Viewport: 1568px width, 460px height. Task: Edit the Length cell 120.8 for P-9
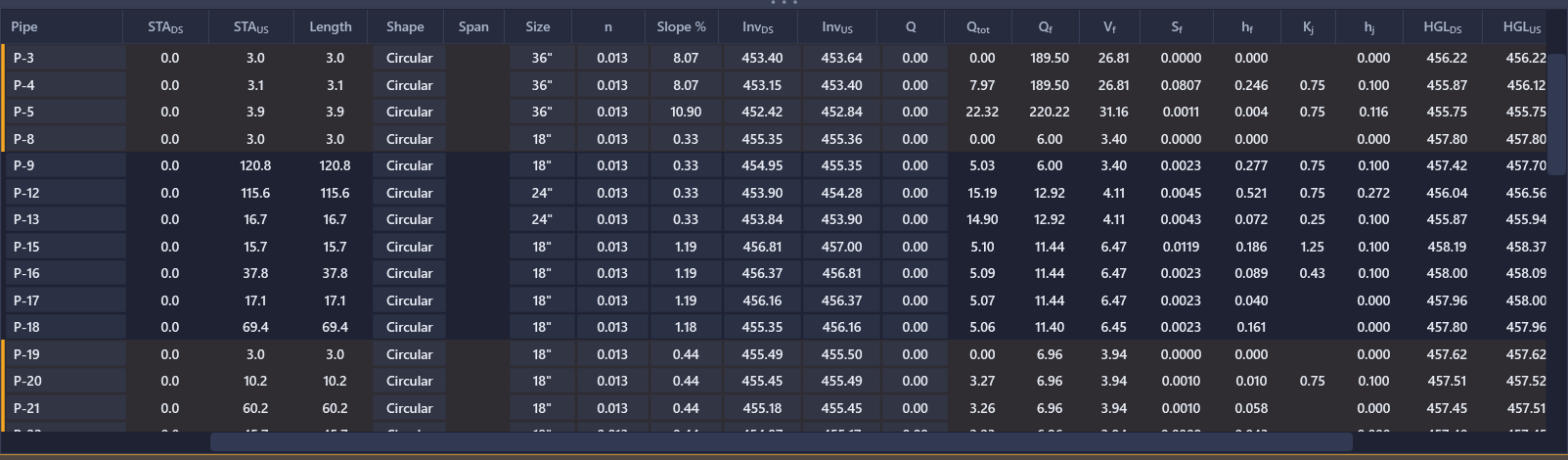pyautogui.click(x=335, y=165)
